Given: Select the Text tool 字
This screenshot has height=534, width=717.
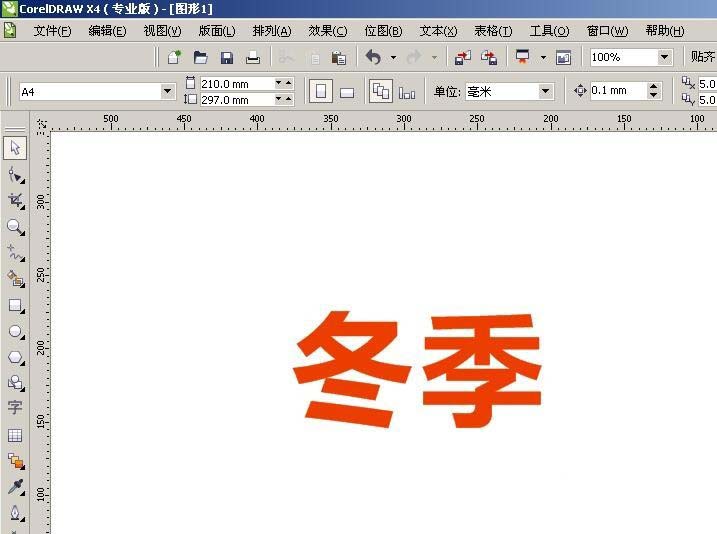Looking at the screenshot, I should pos(15,407).
